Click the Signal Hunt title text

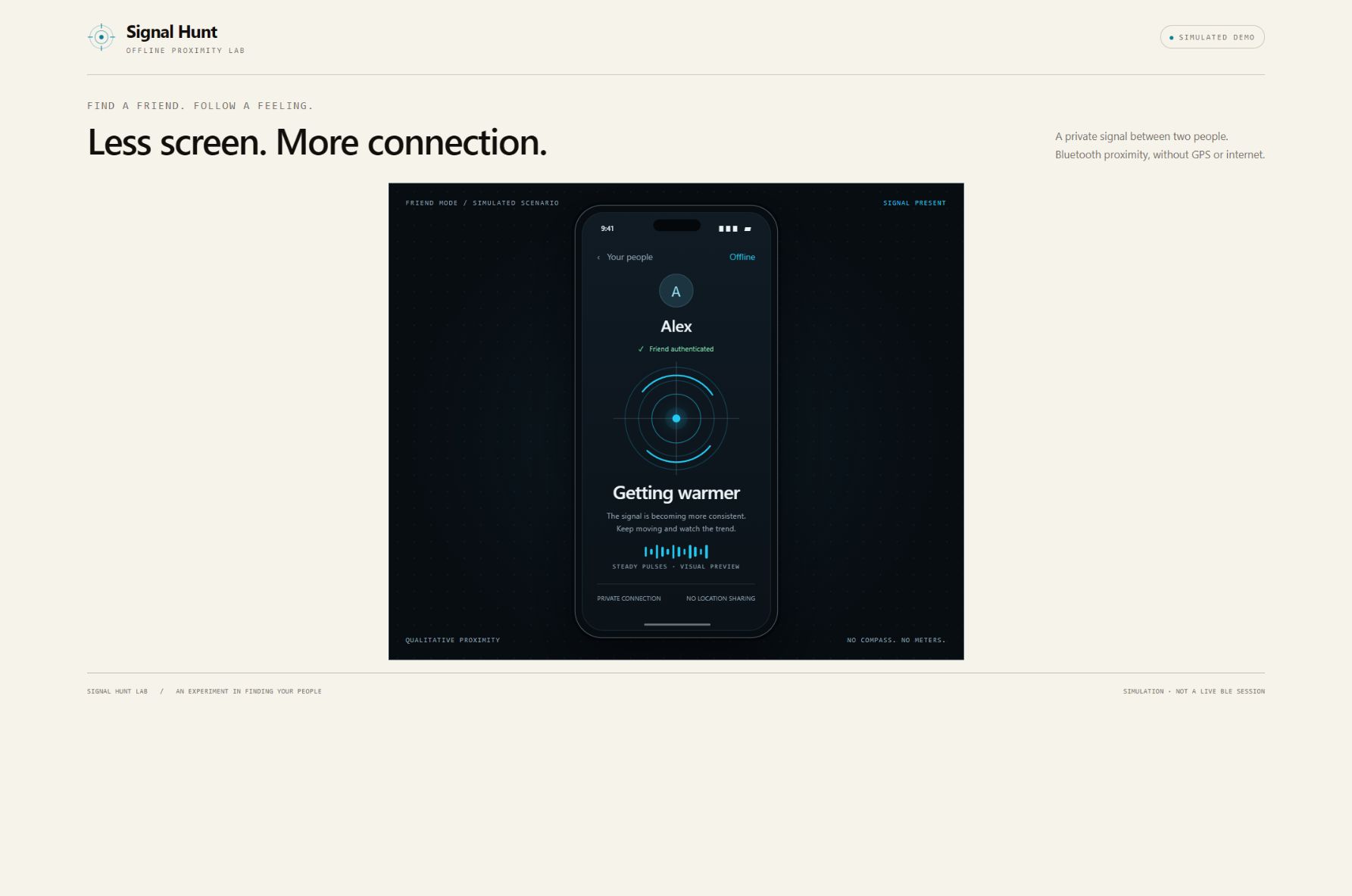pyautogui.click(x=171, y=32)
